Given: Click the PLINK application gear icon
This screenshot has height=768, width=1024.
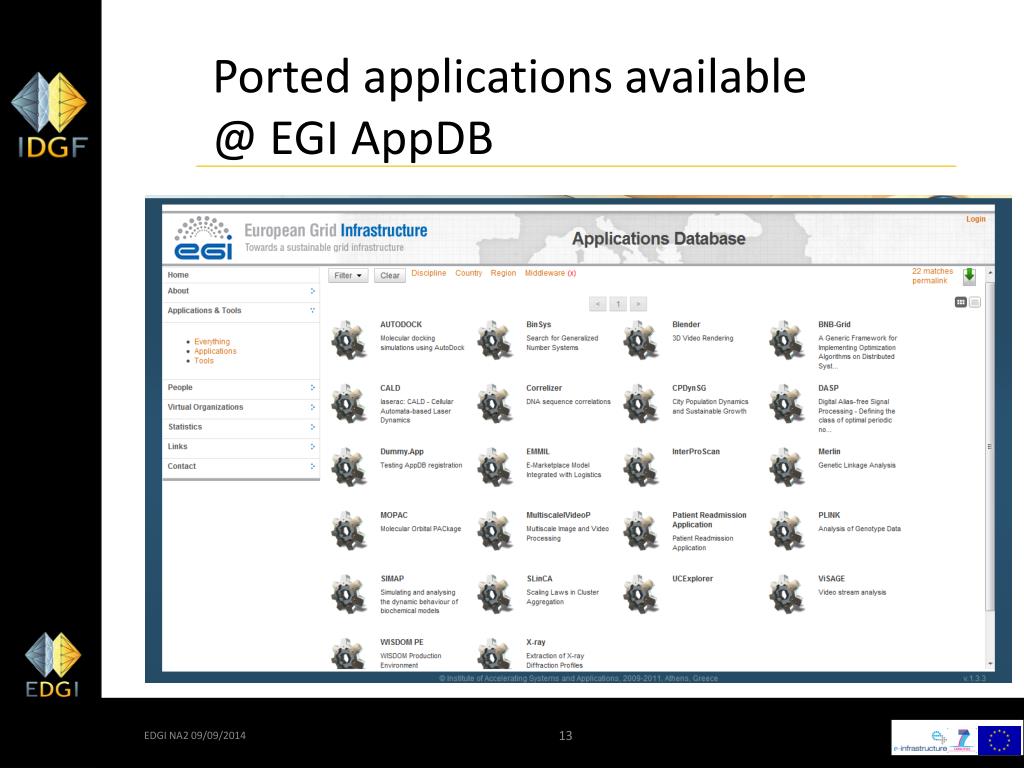Looking at the screenshot, I should (787, 531).
